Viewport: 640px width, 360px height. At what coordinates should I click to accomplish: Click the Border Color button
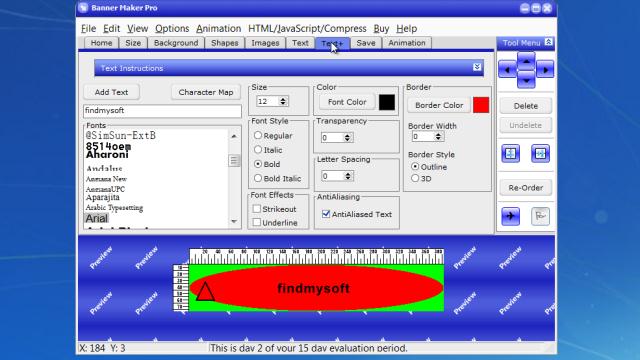pos(439,105)
